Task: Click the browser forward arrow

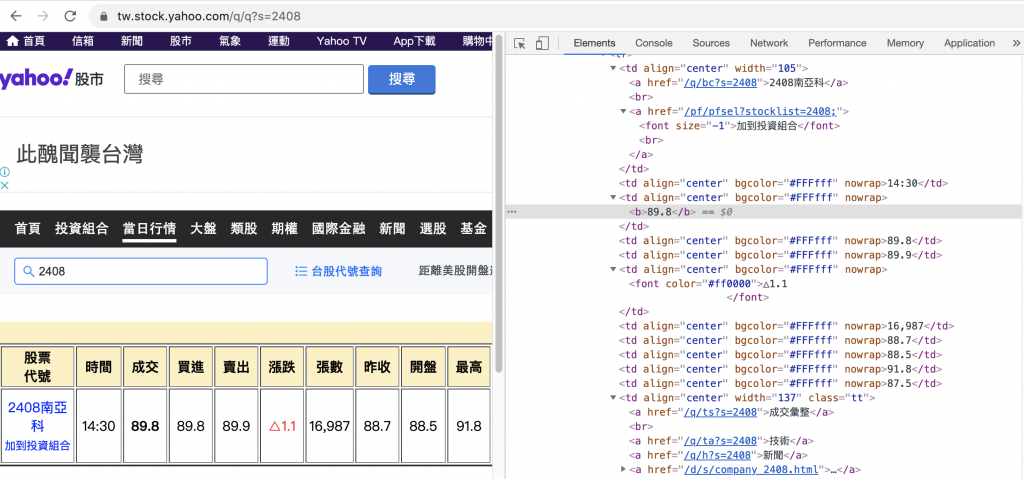Action: click(x=43, y=16)
